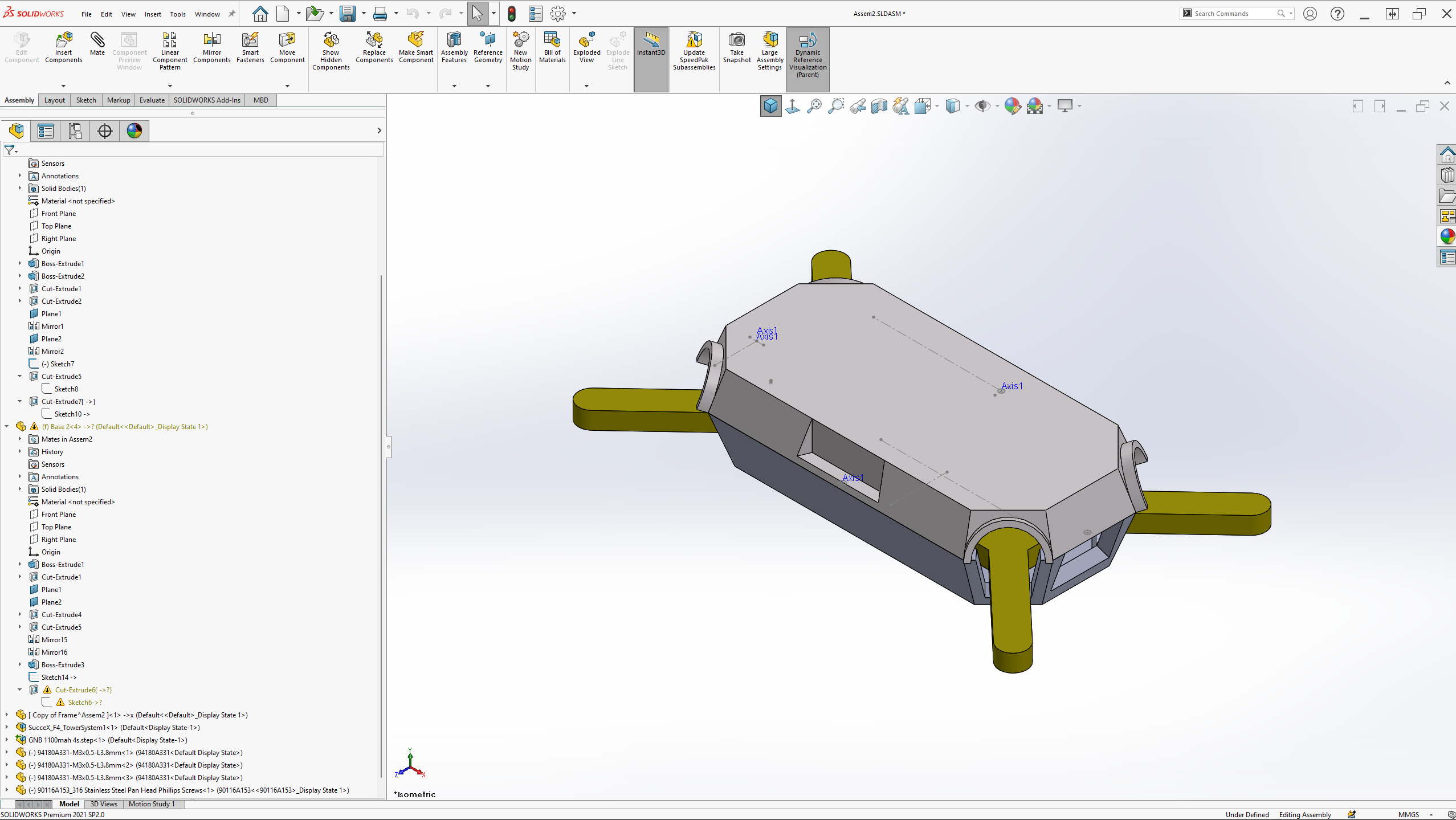Select the Sketch14 feature in the tree
The width and height of the screenshot is (1456, 820).
[x=58, y=677]
